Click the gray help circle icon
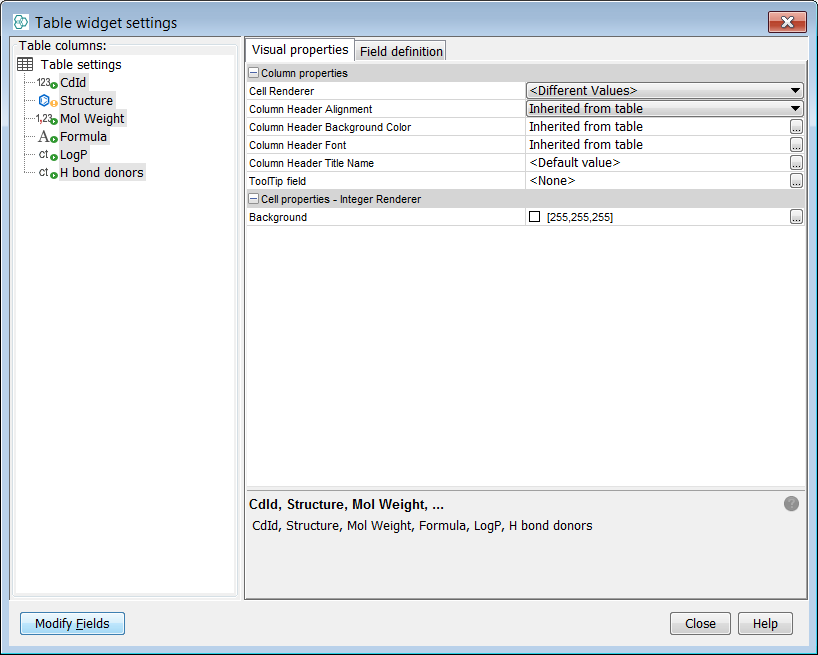818x655 pixels. click(x=791, y=504)
